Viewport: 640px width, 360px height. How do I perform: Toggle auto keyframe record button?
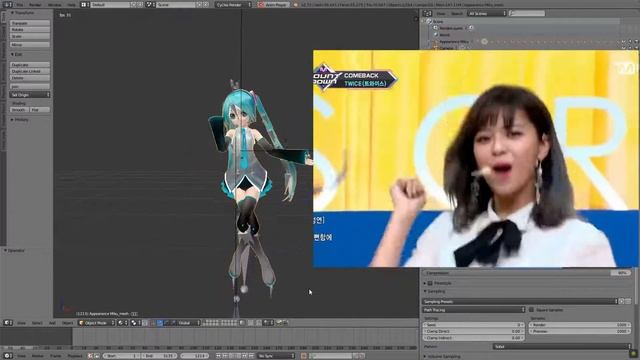(304, 356)
